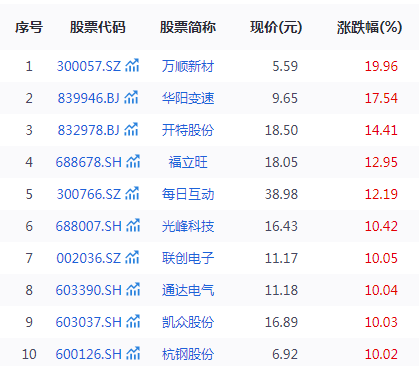Open the chart icon beside 600126.SH
The width and height of the screenshot is (419, 366).
[x=133, y=354]
